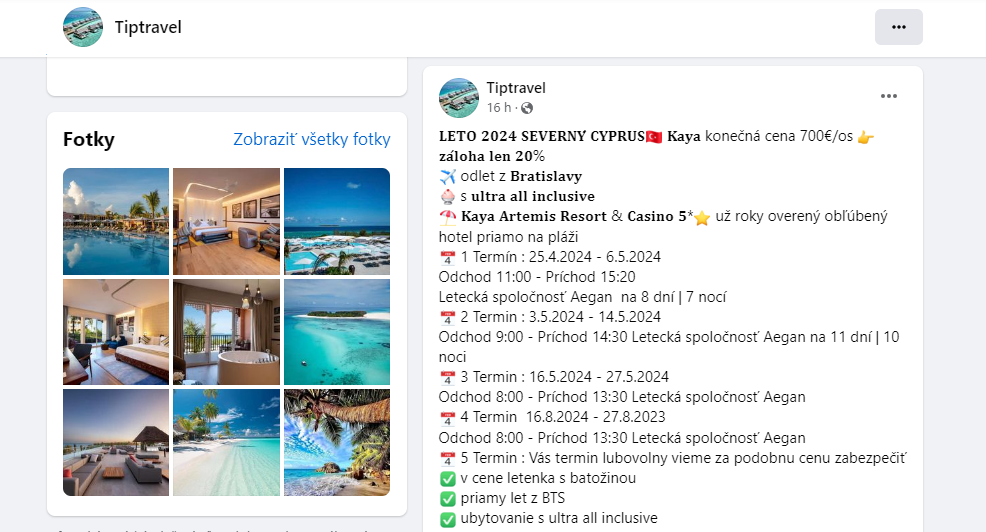Screen dimensions: 986x532
Task: Click the Tiptravel avatar on the post
Action: (458, 97)
